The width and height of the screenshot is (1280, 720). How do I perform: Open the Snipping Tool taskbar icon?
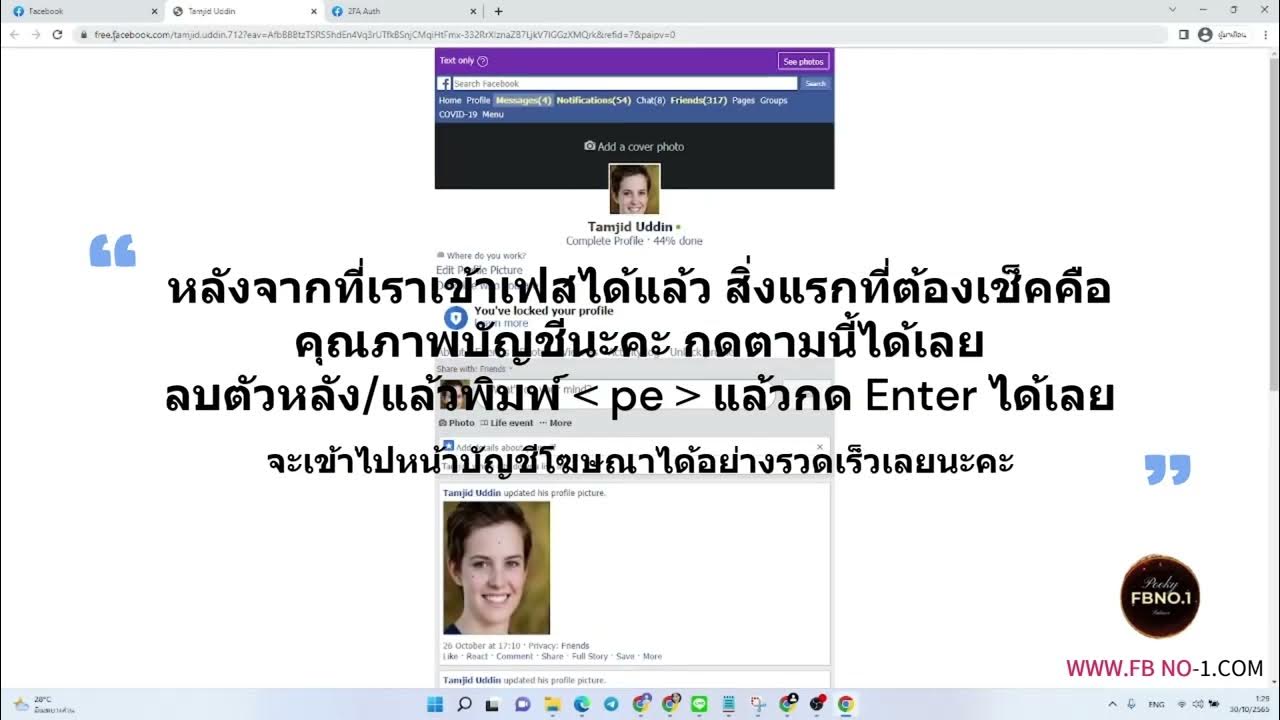758,704
